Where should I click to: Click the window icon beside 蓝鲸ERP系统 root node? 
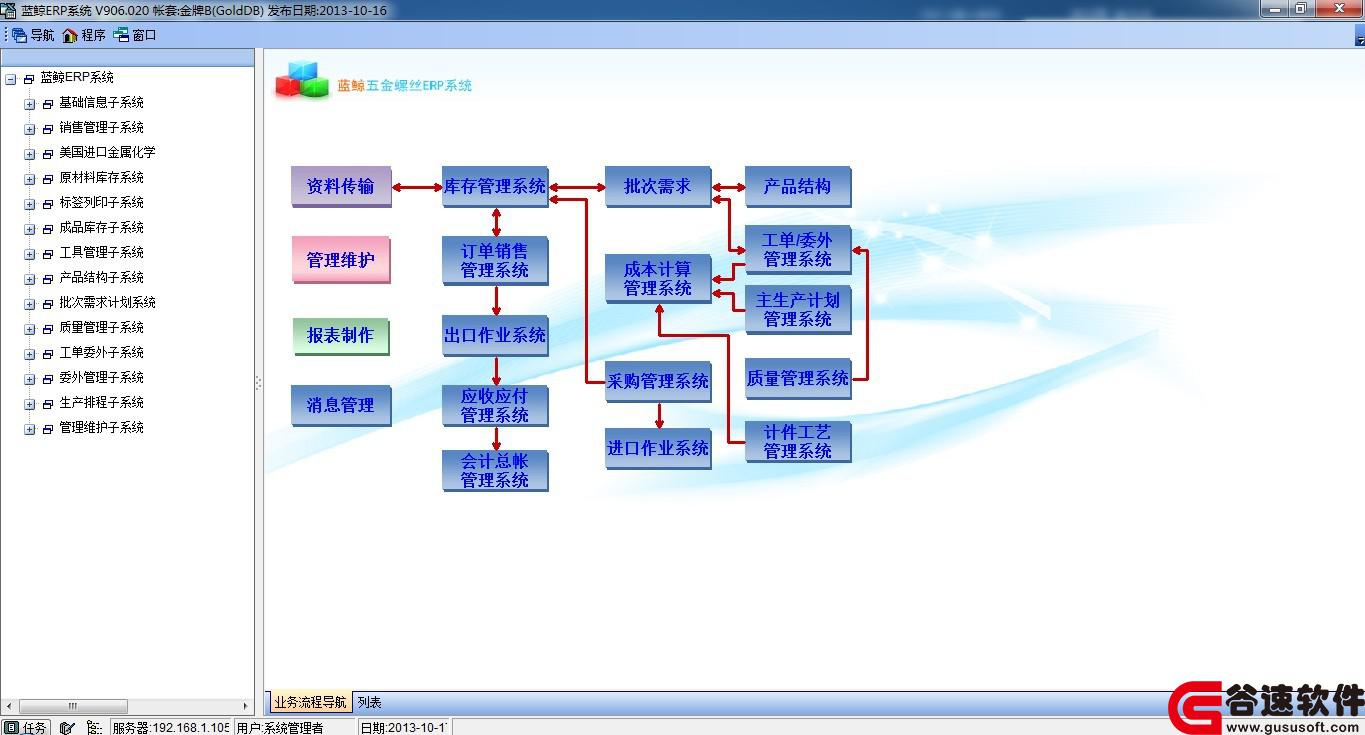29,78
